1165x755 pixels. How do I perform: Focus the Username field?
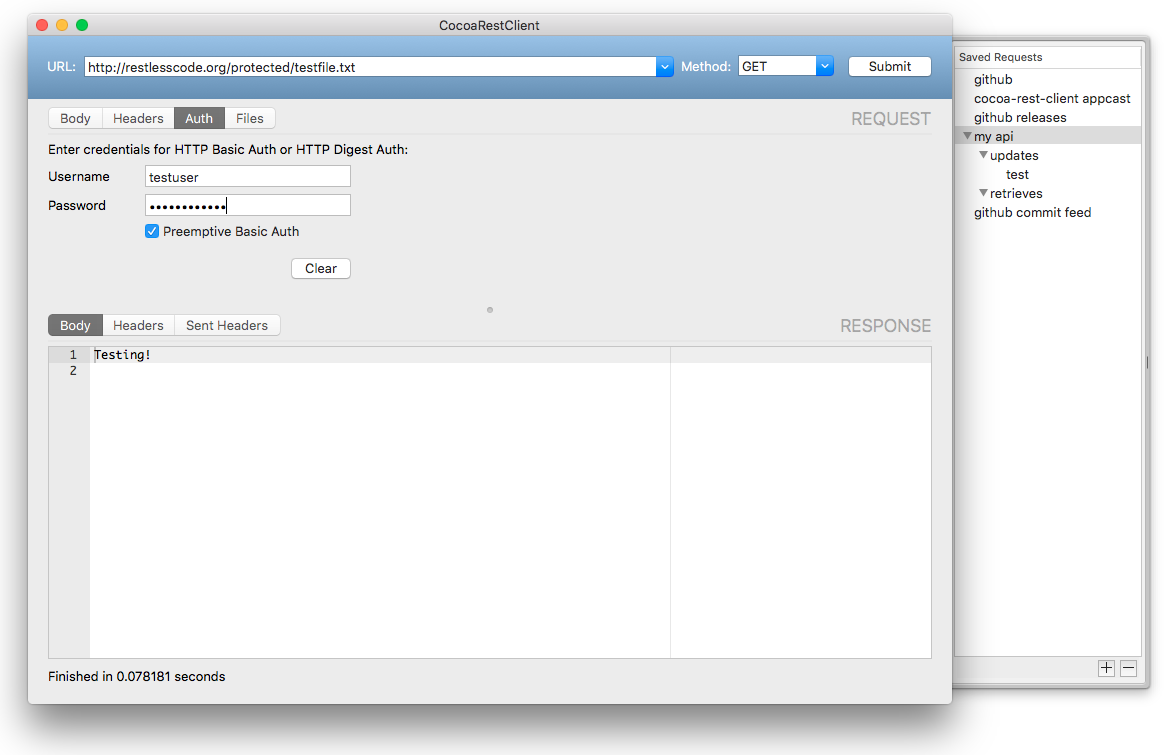[x=247, y=177]
